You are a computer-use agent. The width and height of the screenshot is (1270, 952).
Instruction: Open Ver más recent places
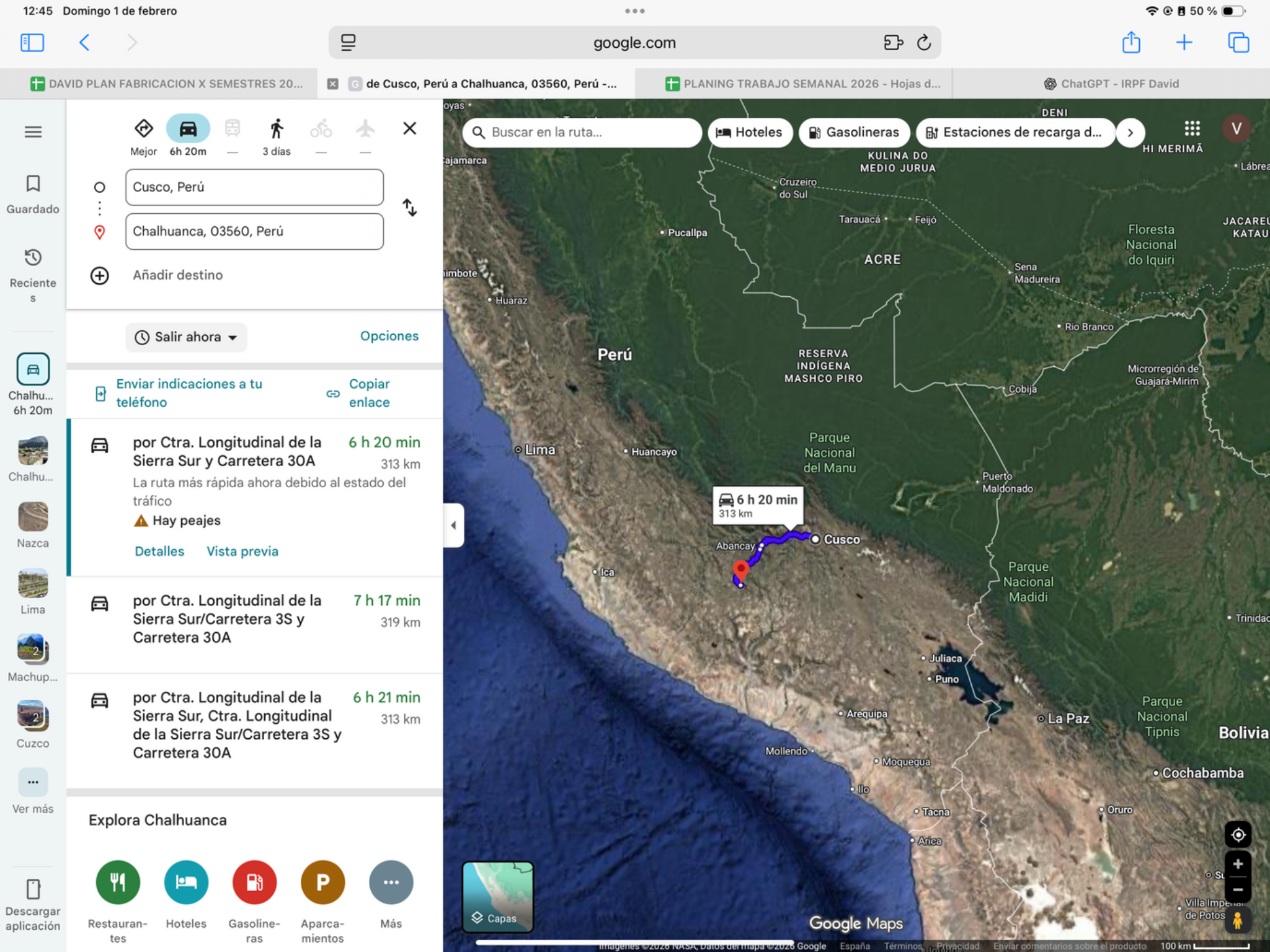tap(33, 782)
